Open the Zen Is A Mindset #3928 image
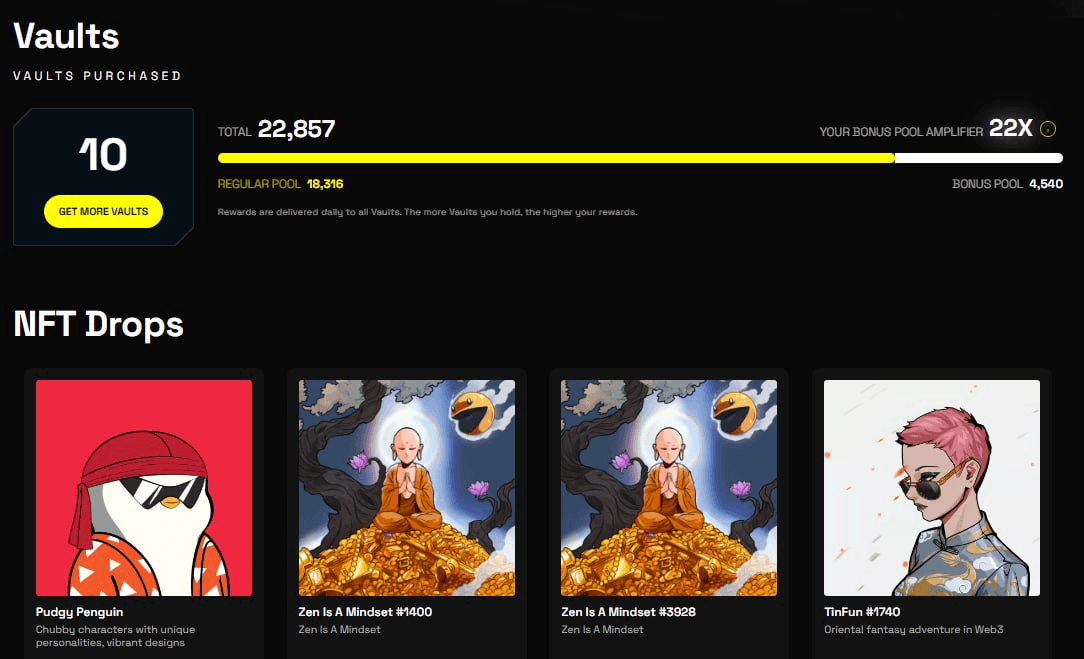 point(669,488)
